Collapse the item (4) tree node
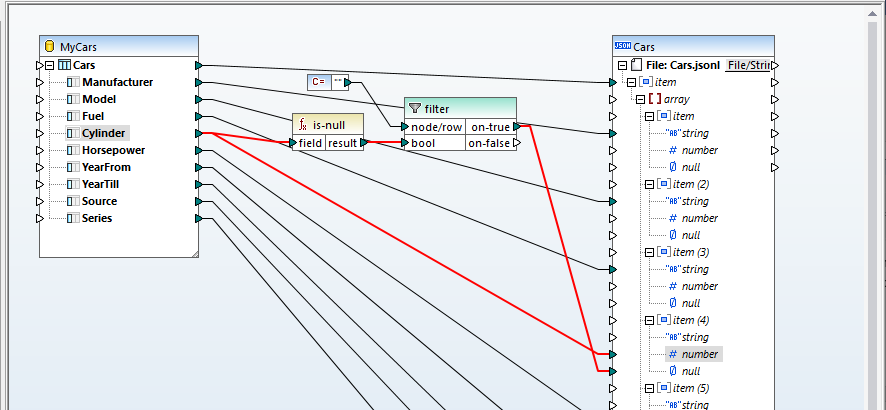The image size is (886, 410). [649, 320]
